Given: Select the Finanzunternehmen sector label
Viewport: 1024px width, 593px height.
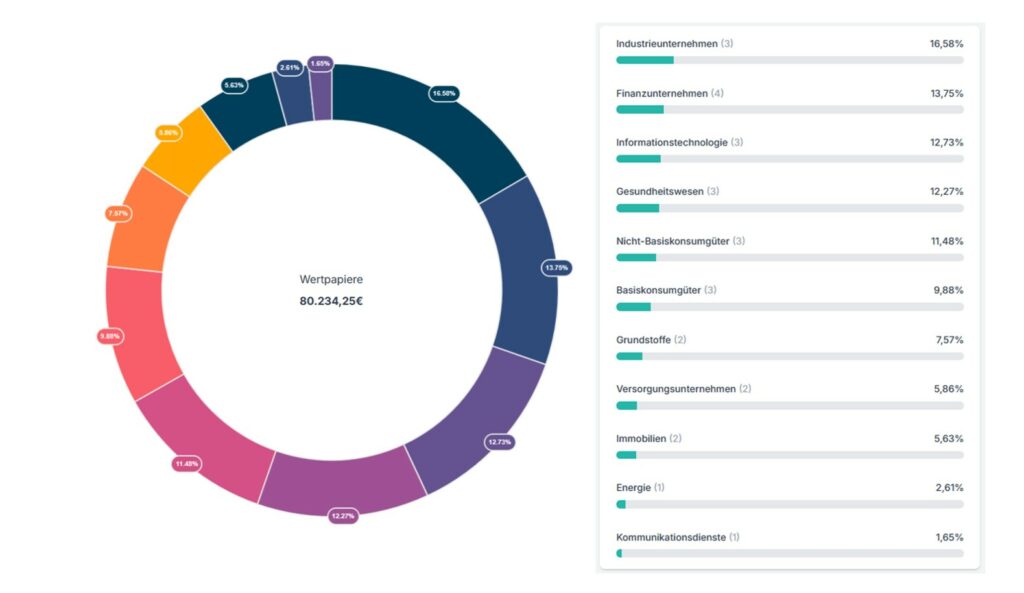Looking at the screenshot, I should (x=662, y=93).
